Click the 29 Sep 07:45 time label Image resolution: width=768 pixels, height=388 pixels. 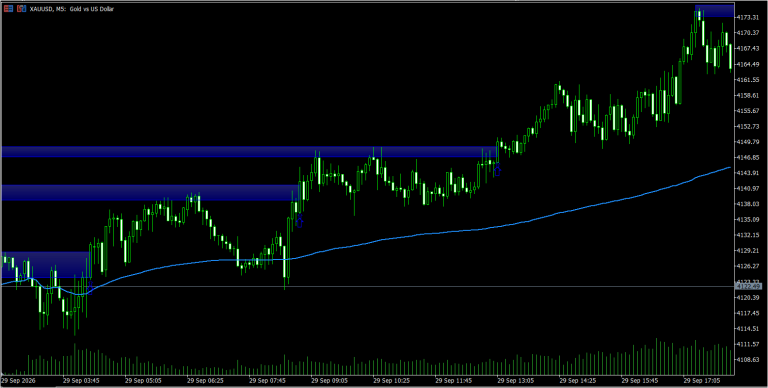point(267,380)
